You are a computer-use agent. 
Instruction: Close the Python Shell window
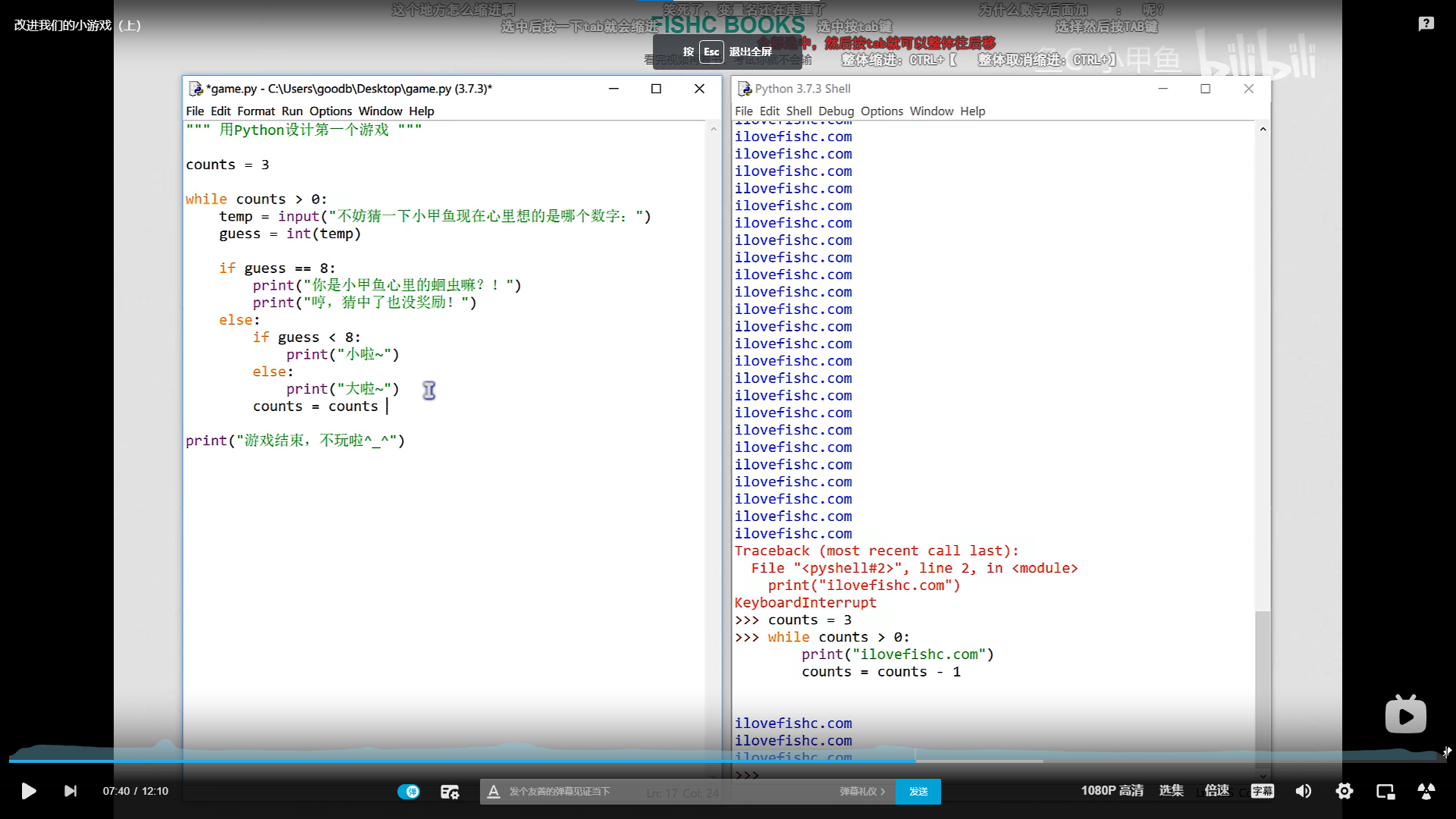pyautogui.click(x=1248, y=89)
